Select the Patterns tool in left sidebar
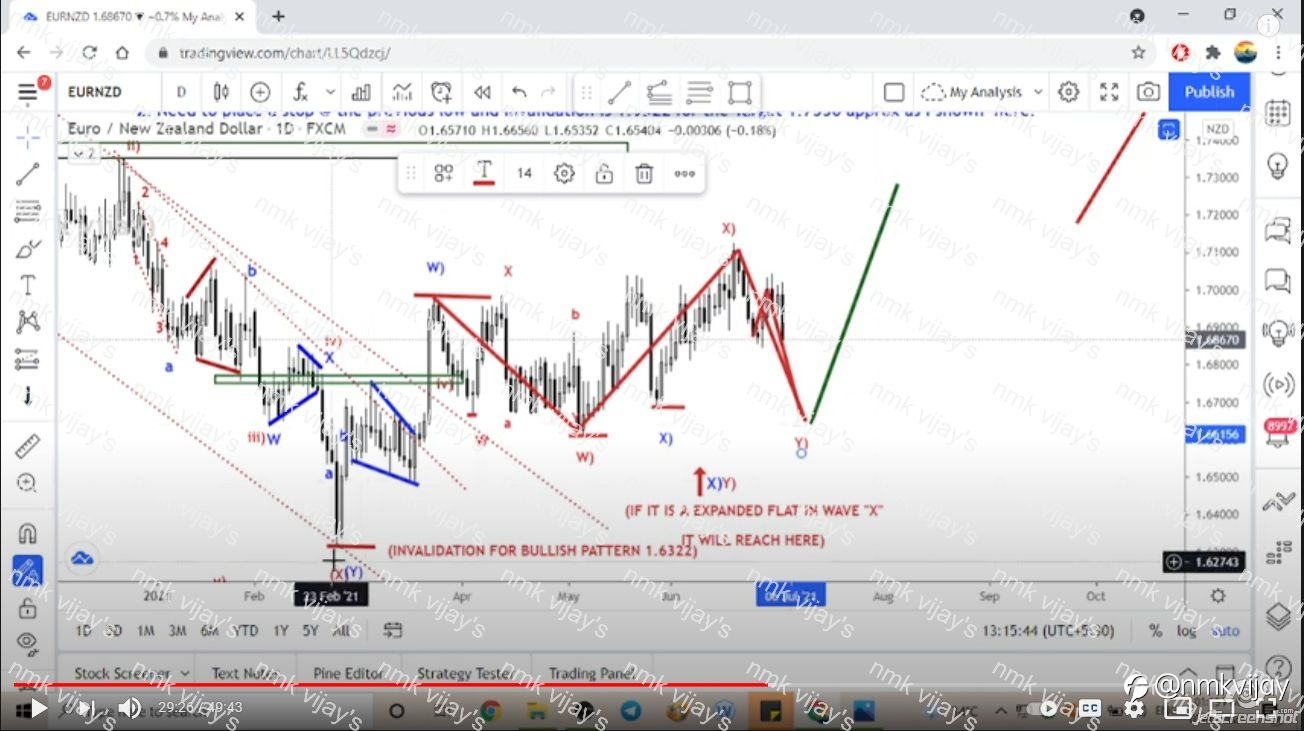The width and height of the screenshot is (1304, 731). (x=27, y=322)
